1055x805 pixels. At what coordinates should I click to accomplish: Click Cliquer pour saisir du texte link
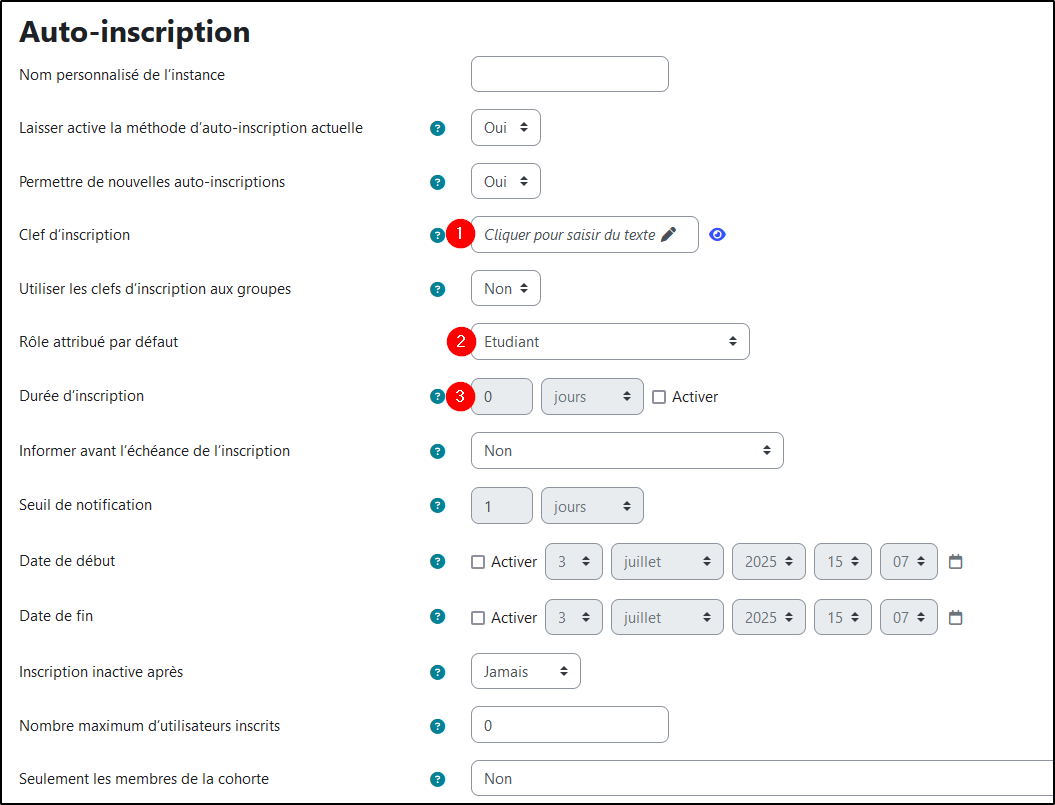[x=569, y=234]
